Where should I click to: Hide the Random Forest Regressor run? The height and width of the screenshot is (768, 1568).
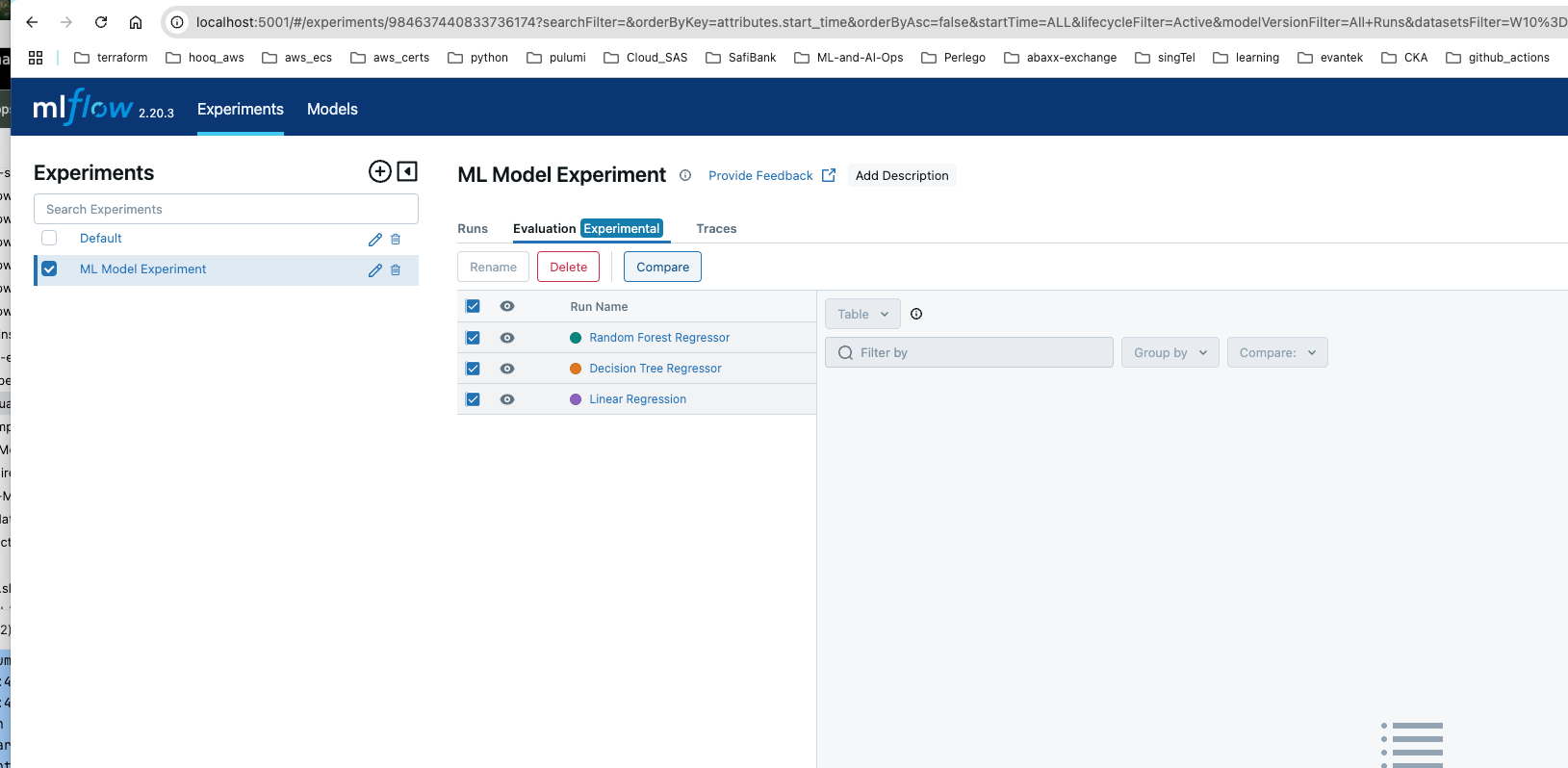coord(507,338)
